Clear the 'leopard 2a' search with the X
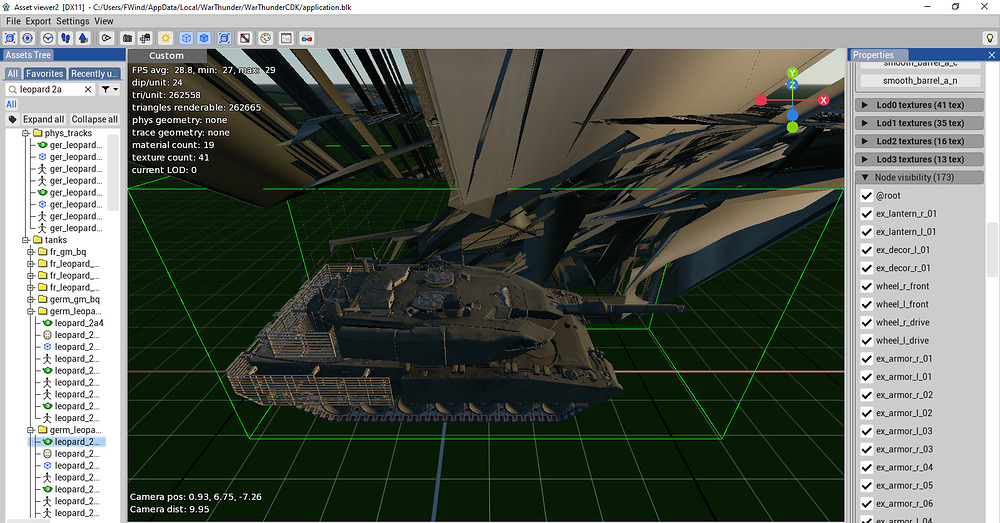Viewport: 1000px width, 523px height. pos(88,89)
